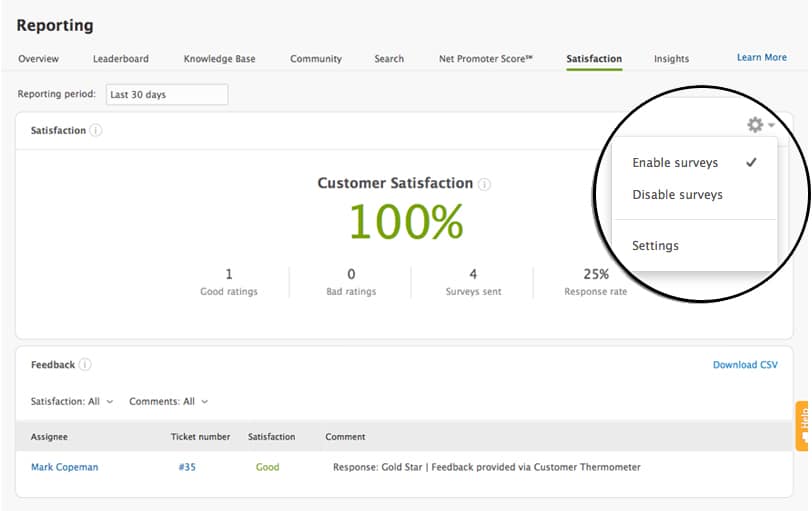Screen dimensions: 812x511
Task: Go to the Search tab
Action: [389, 59]
